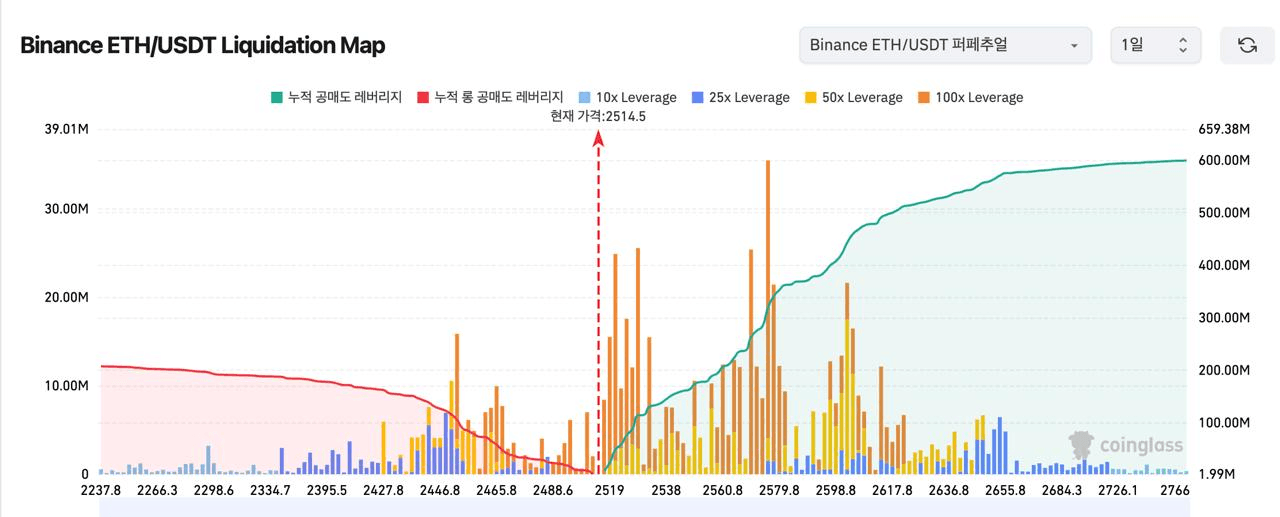Click the 2766 x-axis price label
1280x517 pixels.
pos(1175,490)
